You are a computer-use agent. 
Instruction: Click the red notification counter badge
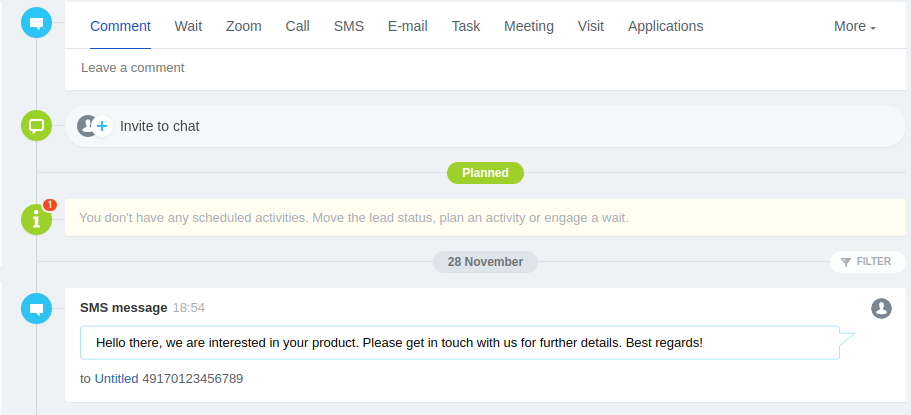point(50,205)
